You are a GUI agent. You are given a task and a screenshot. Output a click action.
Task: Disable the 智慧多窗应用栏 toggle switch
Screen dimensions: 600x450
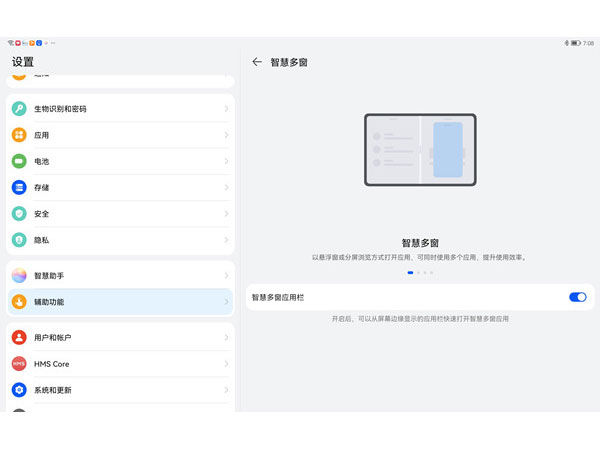(x=577, y=297)
